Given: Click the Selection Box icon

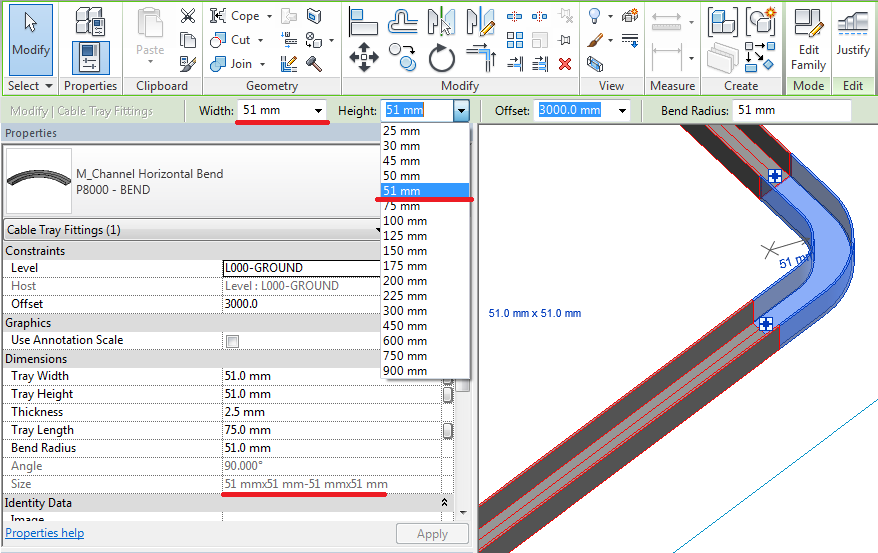Looking at the screenshot, I should click(595, 64).
